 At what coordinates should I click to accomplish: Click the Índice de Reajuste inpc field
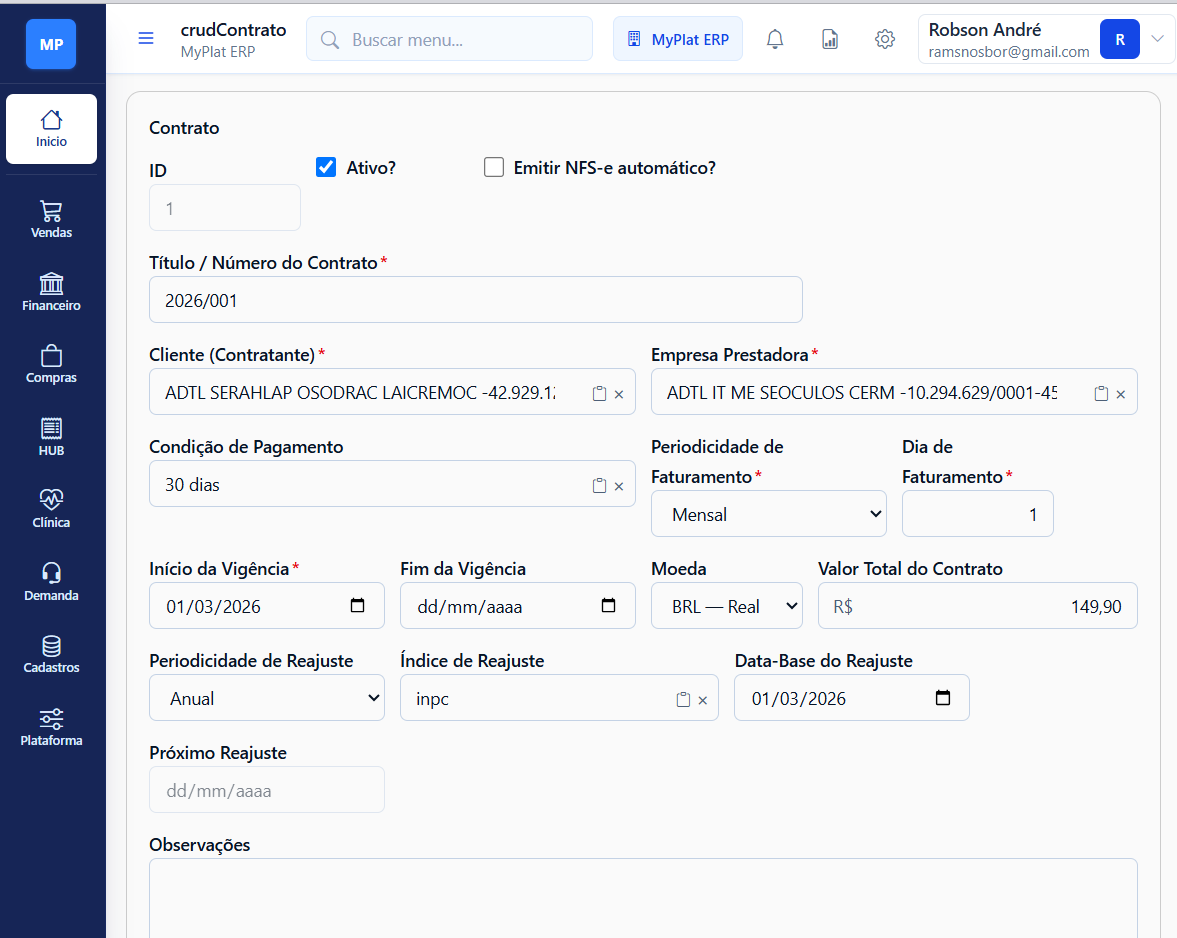click(x=559, y=698)
